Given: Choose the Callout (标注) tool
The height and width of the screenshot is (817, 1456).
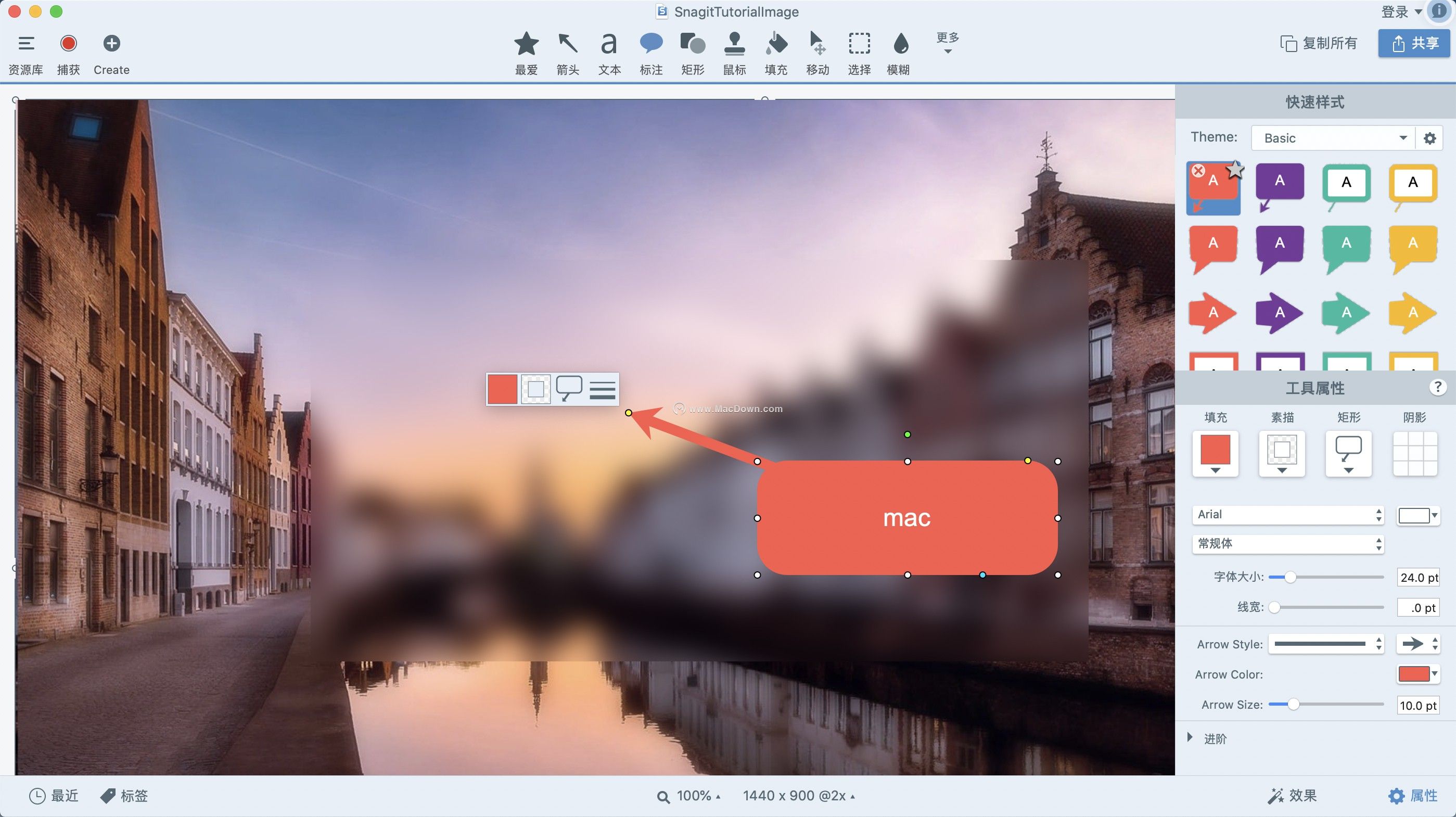Looking at the screenshot, I should (x=651, y=53).
